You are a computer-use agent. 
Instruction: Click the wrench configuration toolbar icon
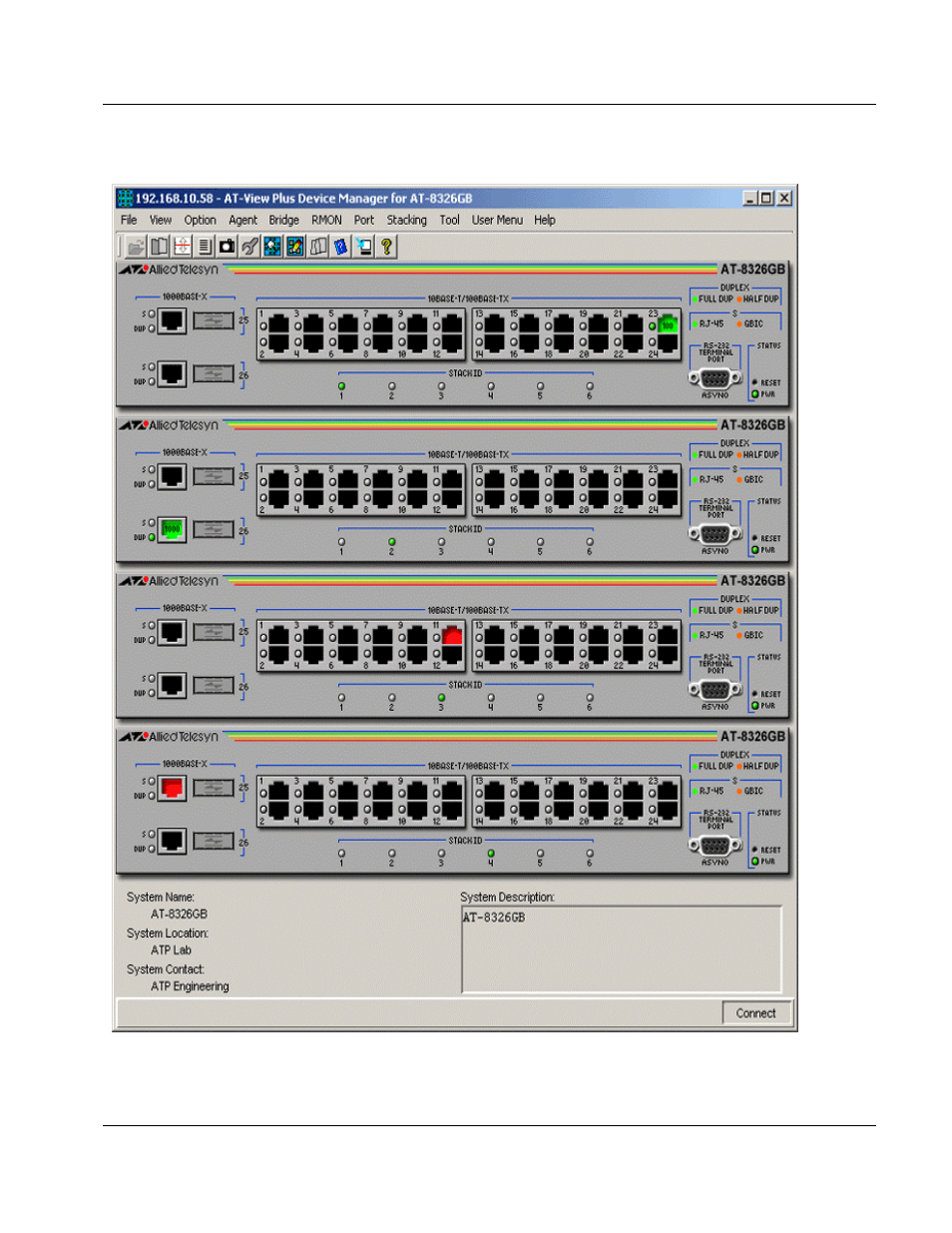click(x=249, y=246)
